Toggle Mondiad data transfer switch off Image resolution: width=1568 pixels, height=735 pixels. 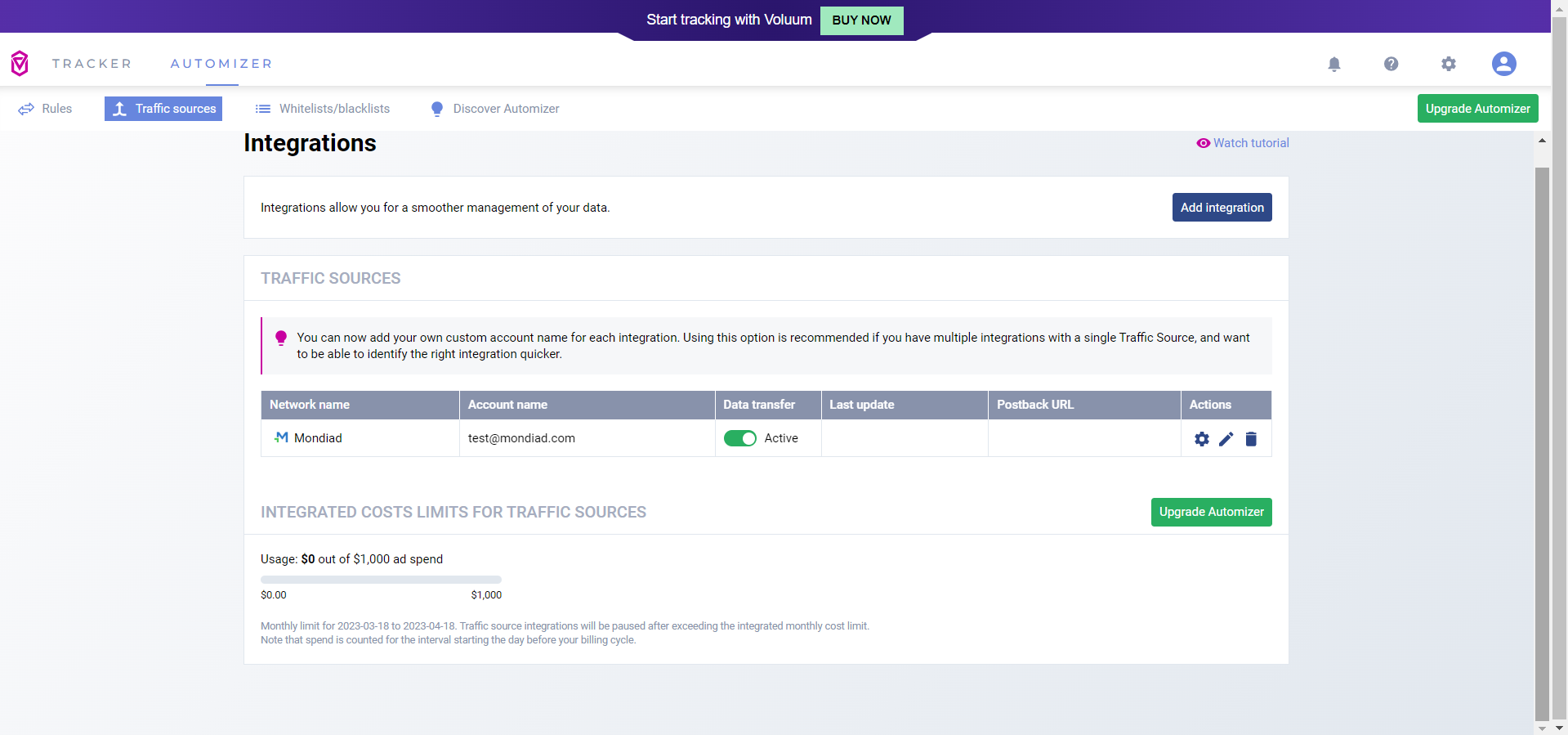[x=739, y=438]
